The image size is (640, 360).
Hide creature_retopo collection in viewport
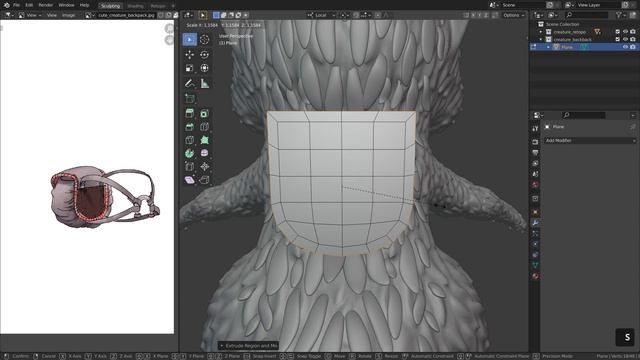625,32
